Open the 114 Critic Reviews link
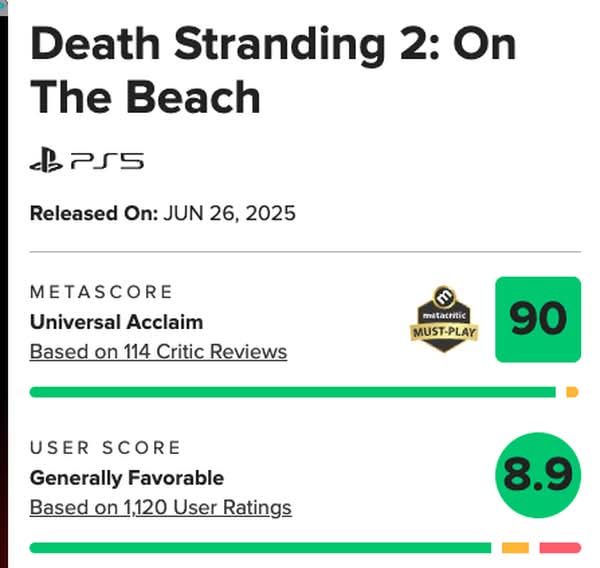Viewport: 600px width, 568px height. click(158, 351)
